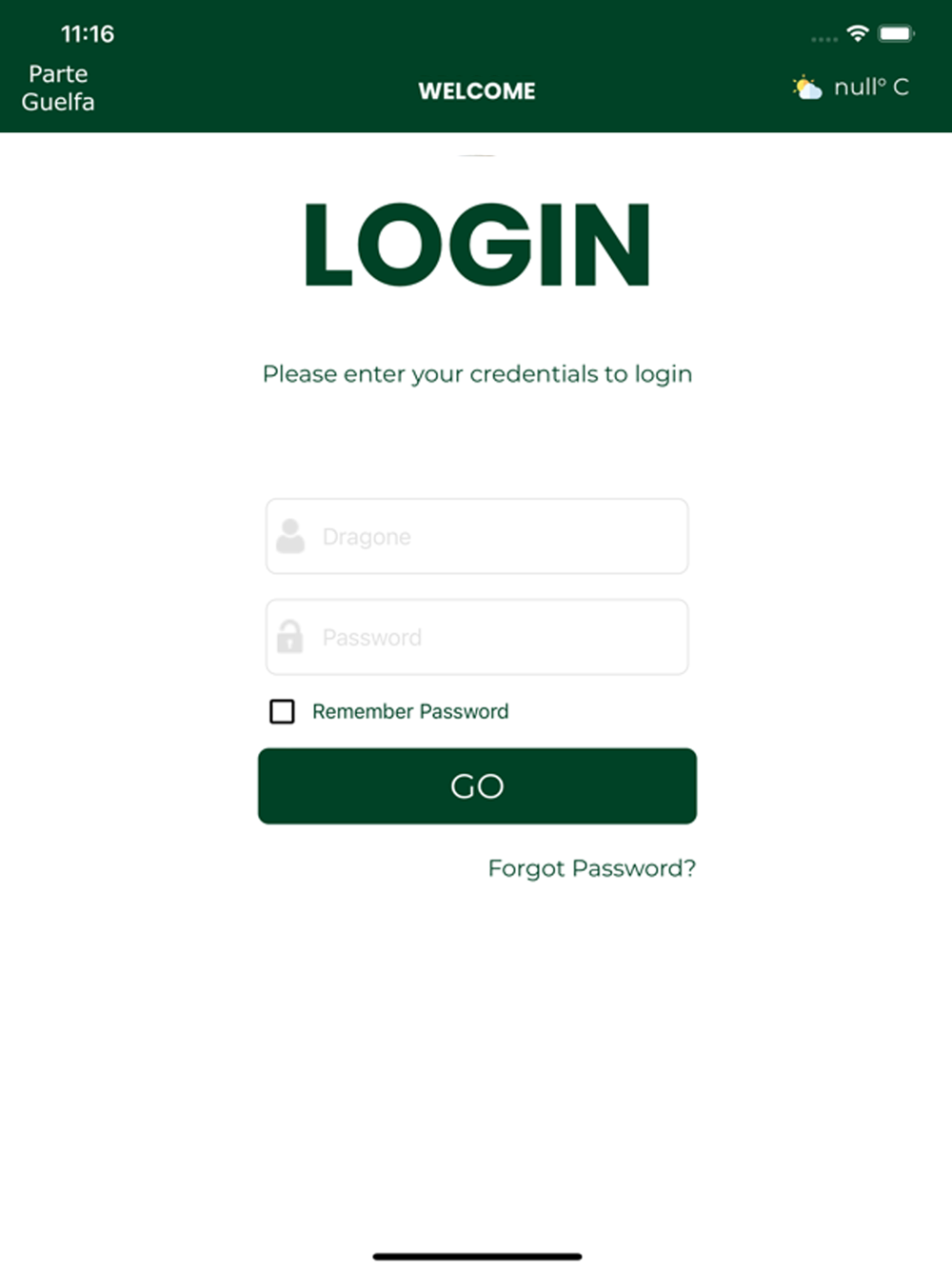Tap the 'Please enter your credentials' text
This screenshot has height=1270, width=952.
click(477, 374)
